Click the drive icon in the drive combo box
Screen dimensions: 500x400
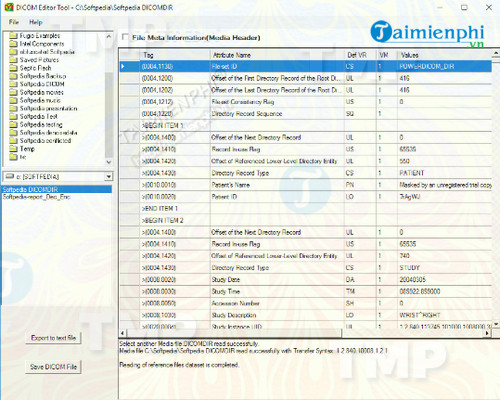click(10, 176)
